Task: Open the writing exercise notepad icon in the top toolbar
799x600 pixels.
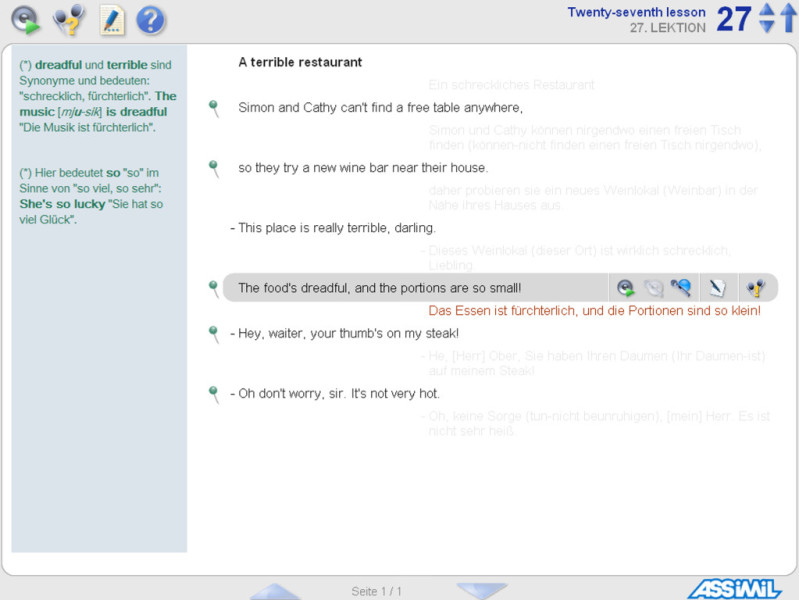Action: [x=112, y=19]
